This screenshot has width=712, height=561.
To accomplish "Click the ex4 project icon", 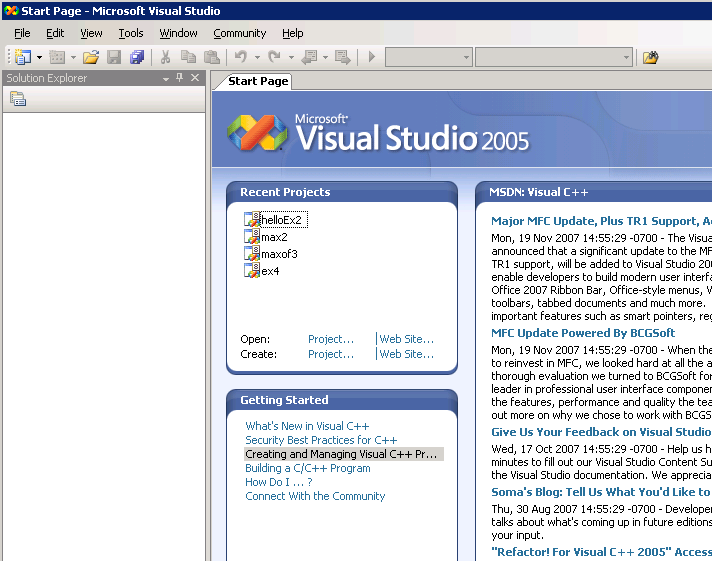I will [x=252, y=270].
